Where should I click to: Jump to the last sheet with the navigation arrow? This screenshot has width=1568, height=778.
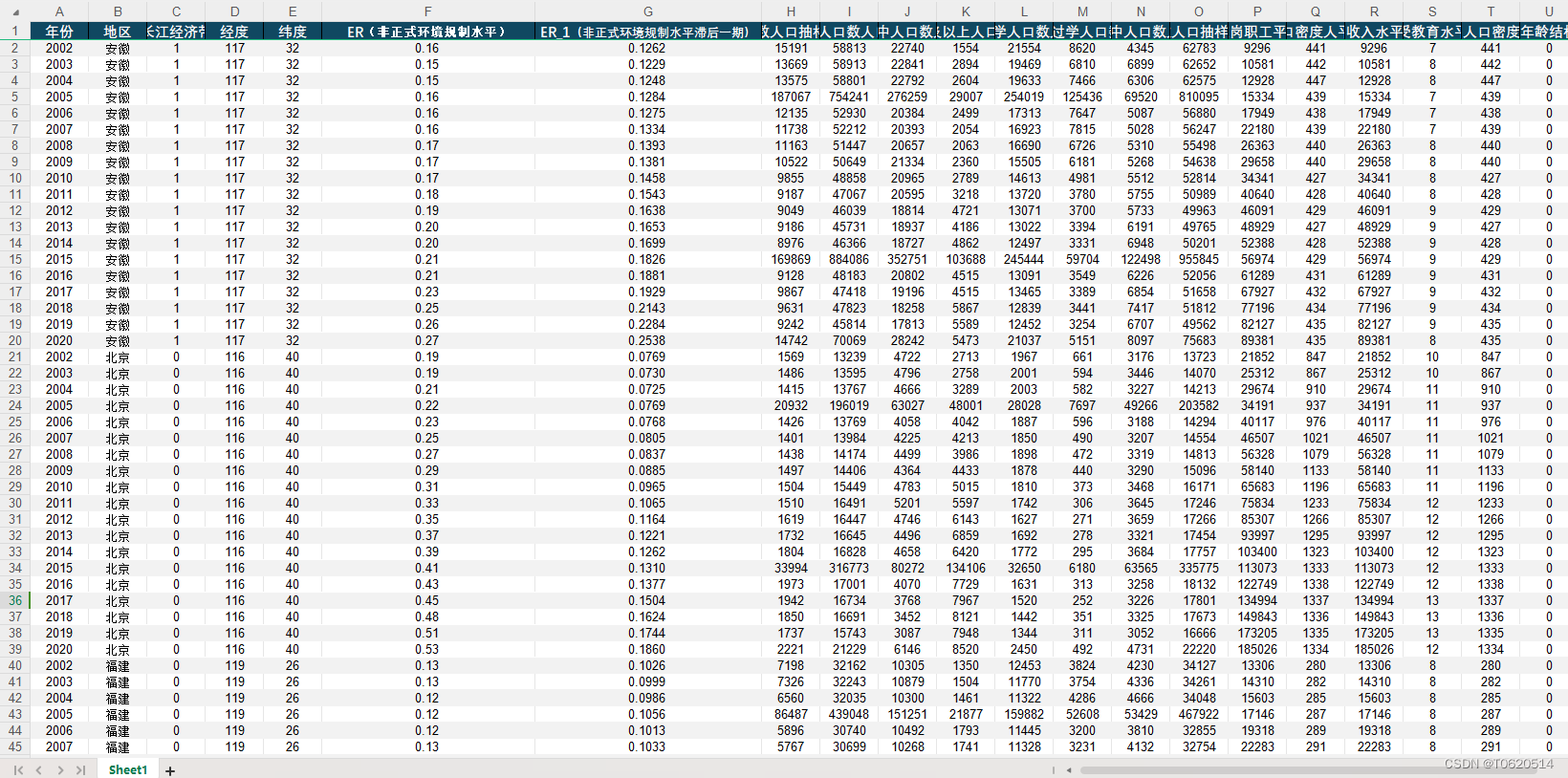(x=80, y=770)
